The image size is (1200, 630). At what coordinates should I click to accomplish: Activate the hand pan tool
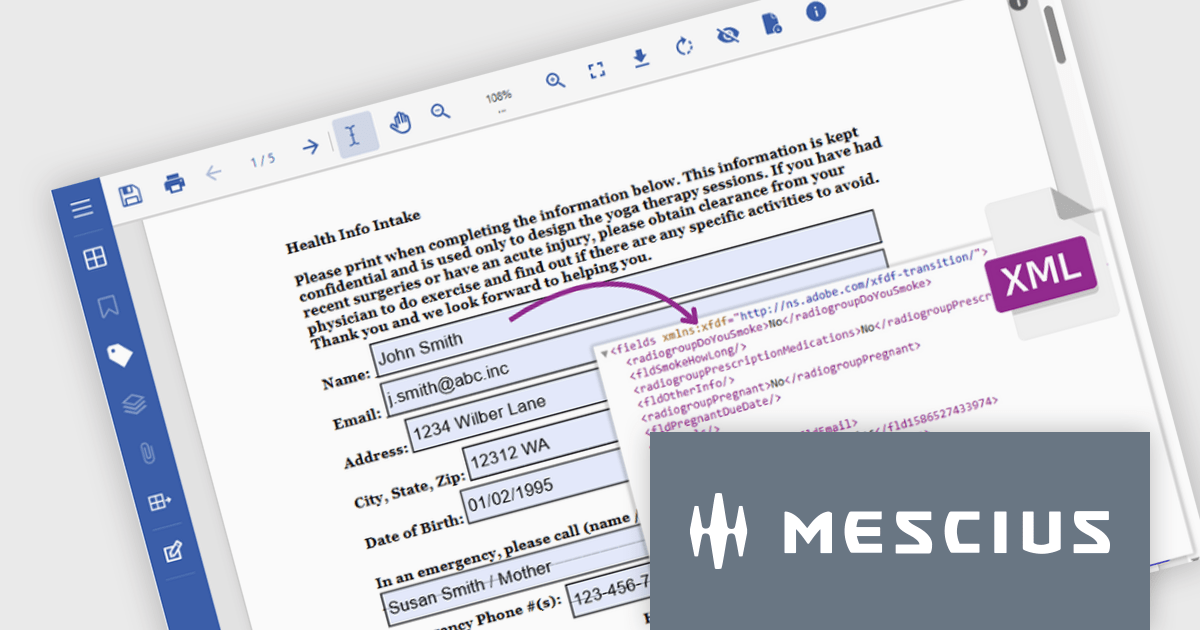click(400, 122)
